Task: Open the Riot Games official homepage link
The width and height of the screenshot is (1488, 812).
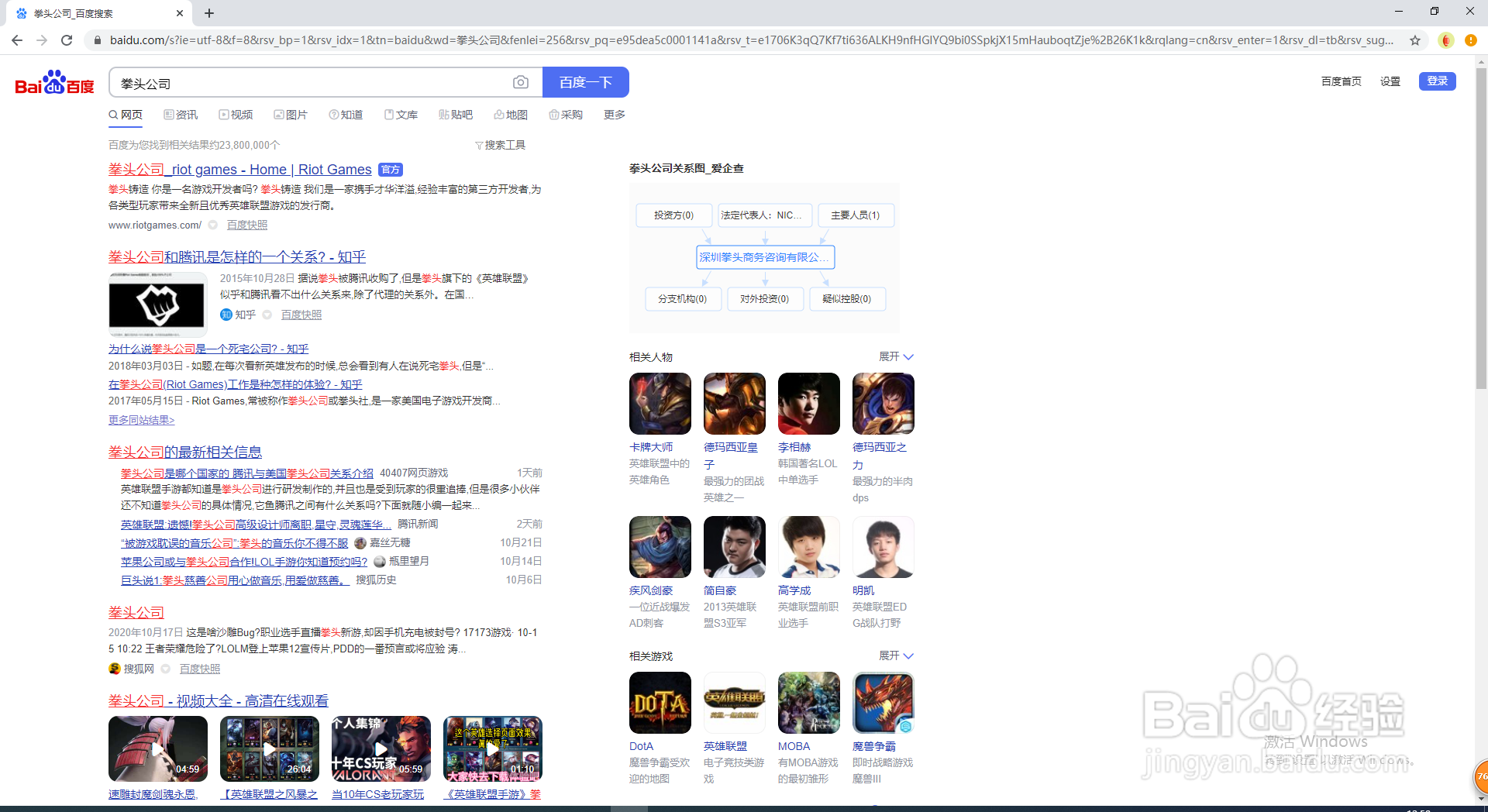Action: pyautogui.click(x=239, y=169)
